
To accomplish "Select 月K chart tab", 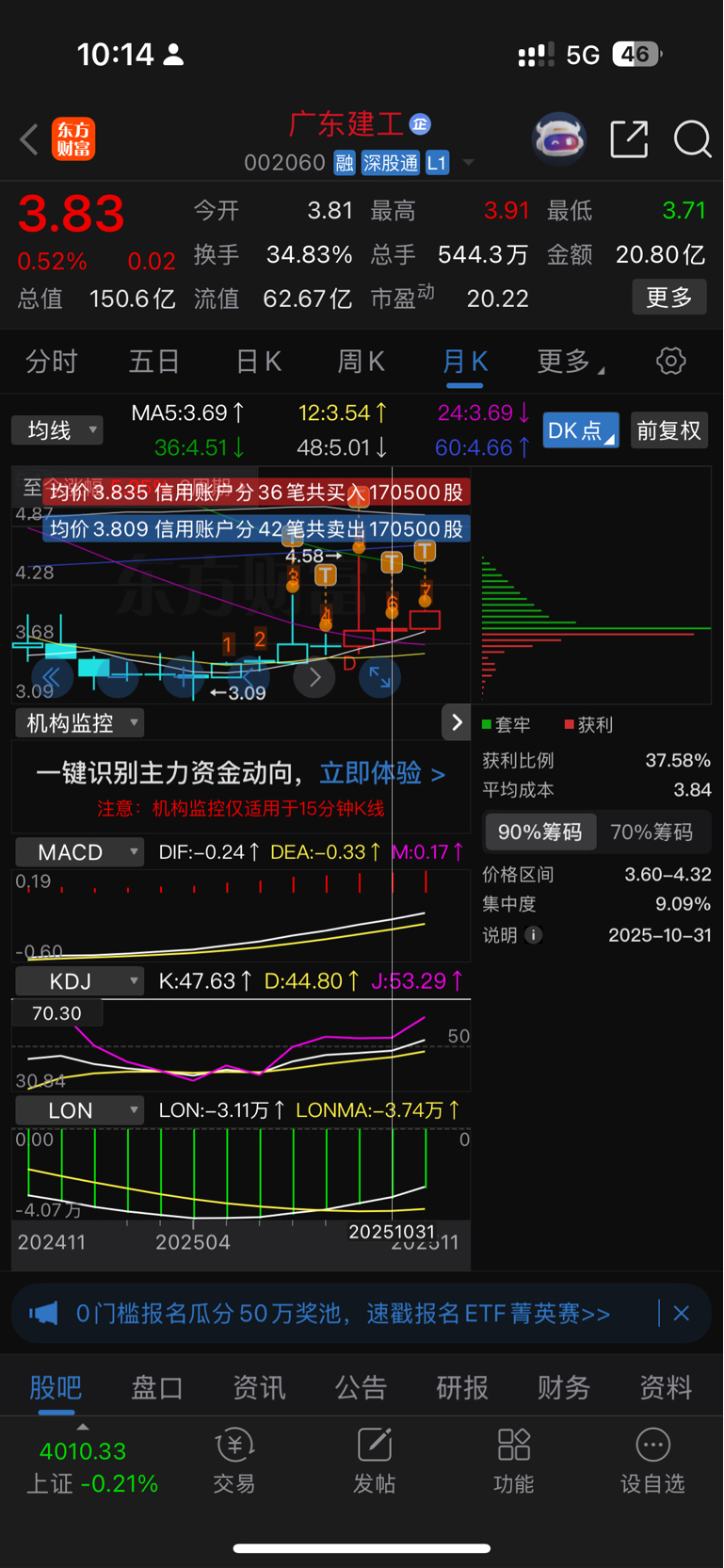I will point(465,361).
